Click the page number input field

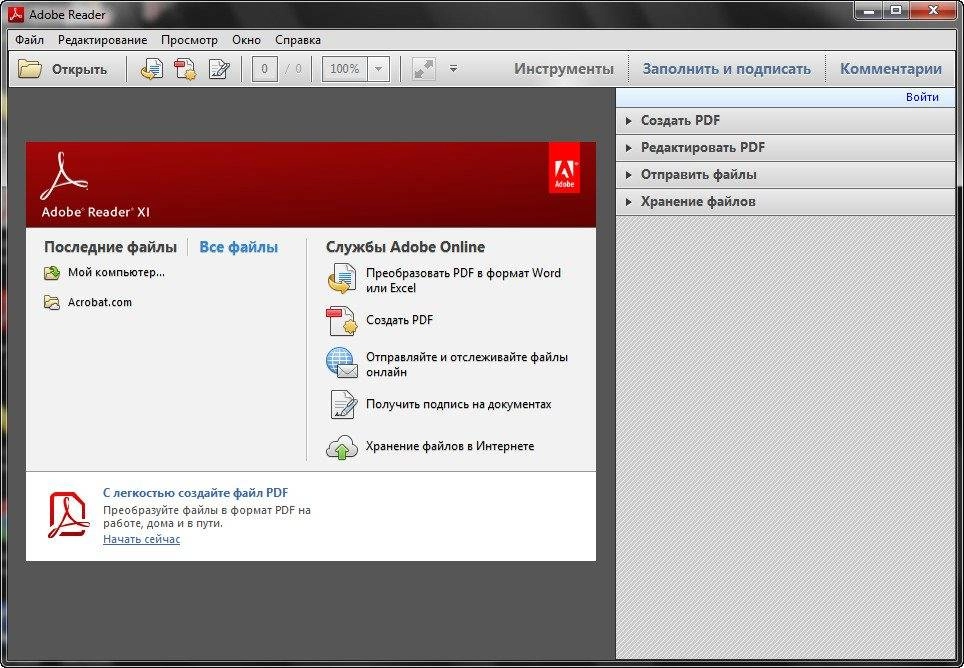pyautogui.click(x=264, y=69)
